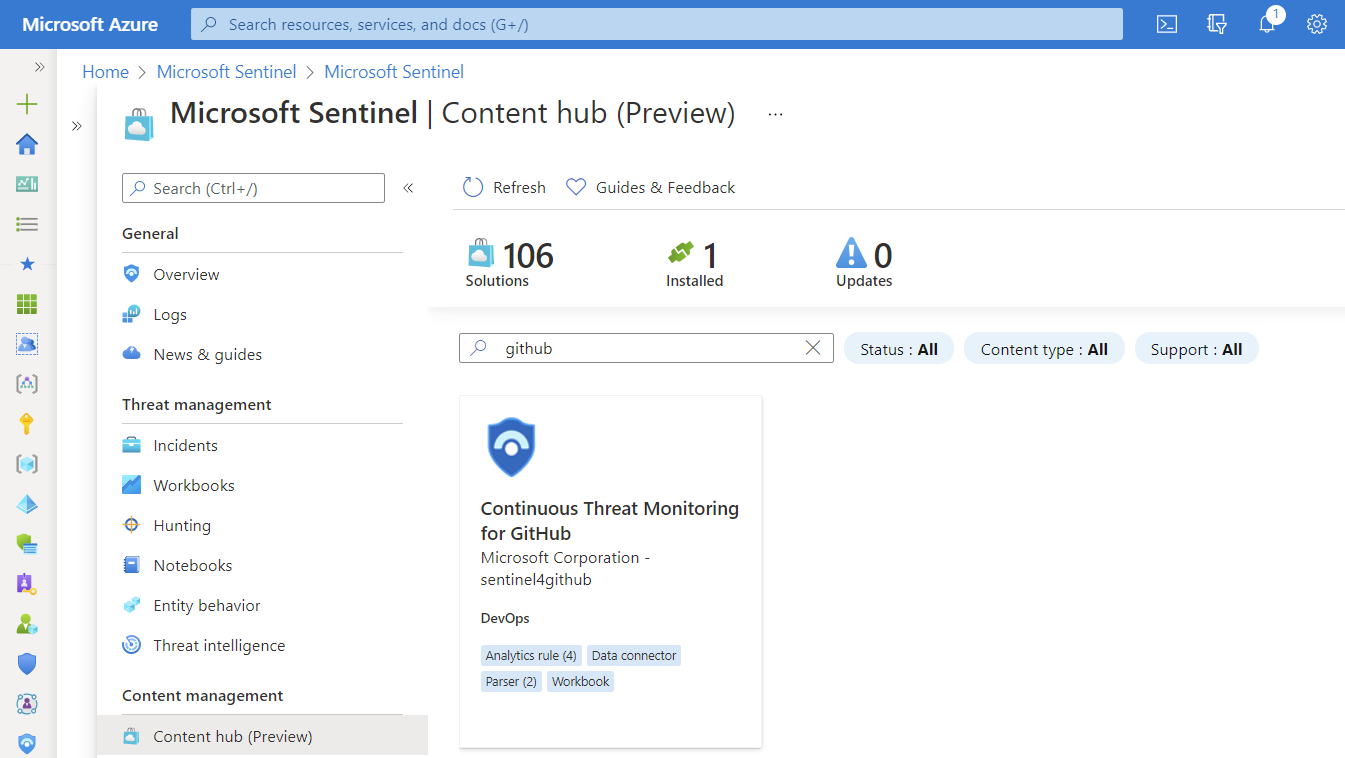
Task: Open the Support : All filter
Action: tap(1196, 349)
